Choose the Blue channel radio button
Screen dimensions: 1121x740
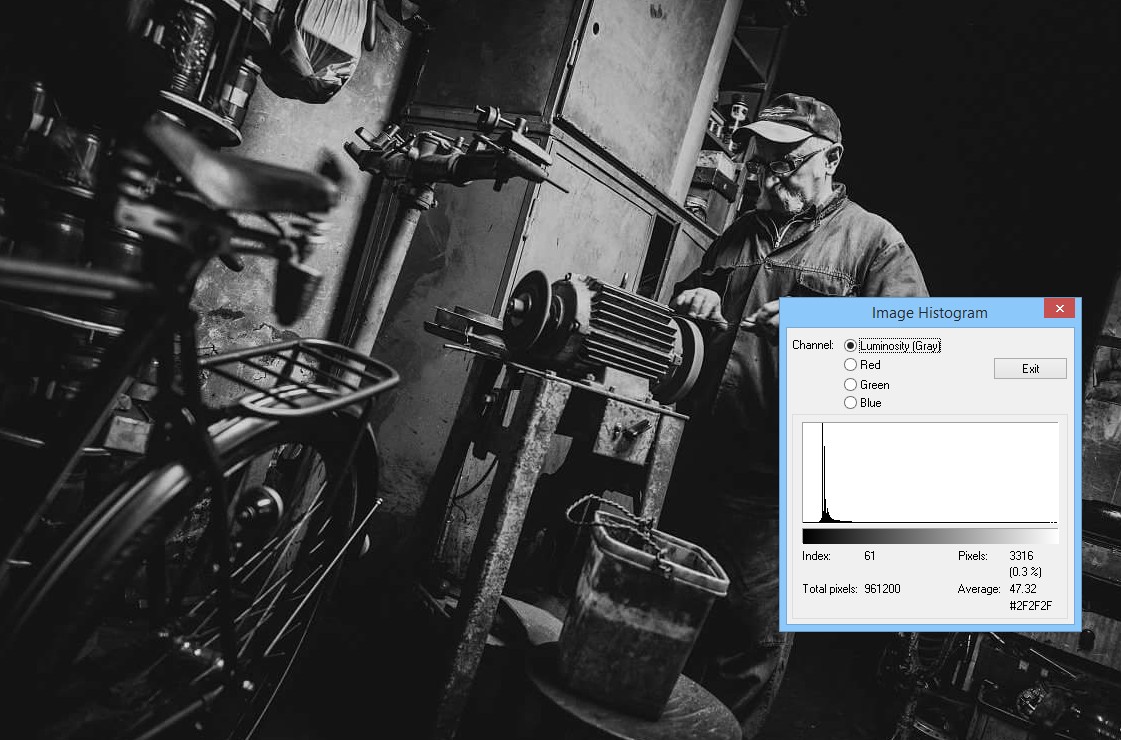(851, 403)
